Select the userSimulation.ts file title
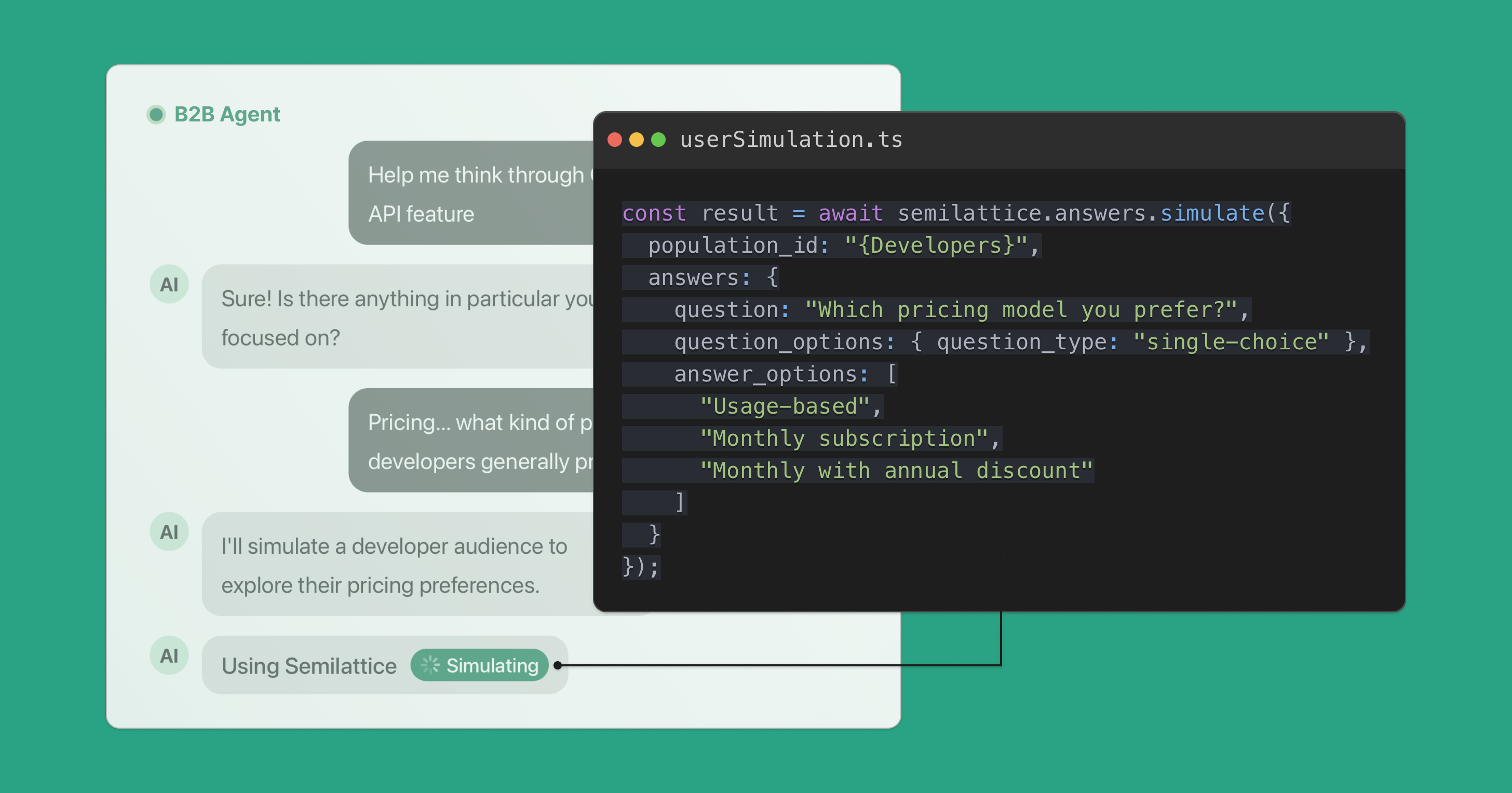 [791, 140]
